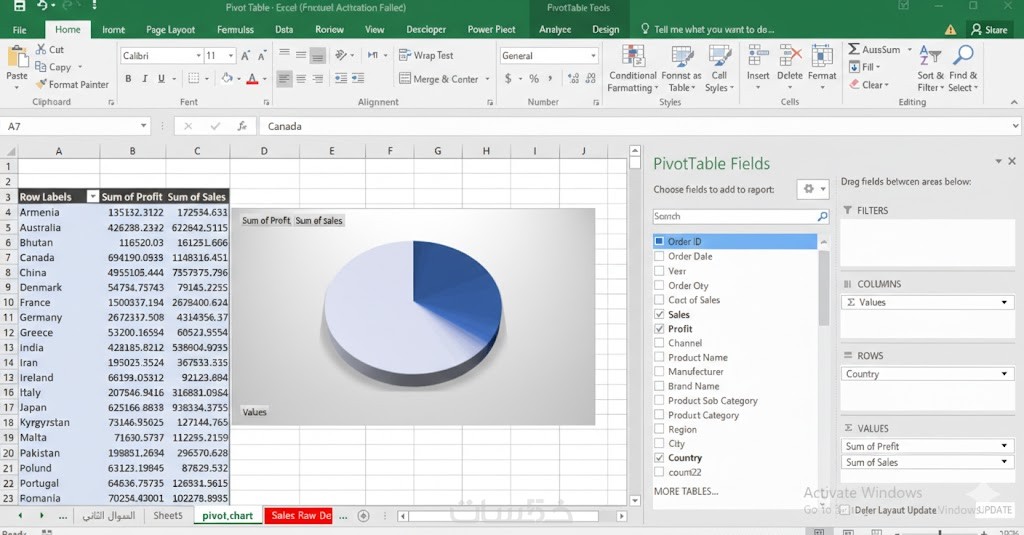This screenshot has height=535, width=1024.
Task: Click the Share button
Action: click(x=989, y=29)
